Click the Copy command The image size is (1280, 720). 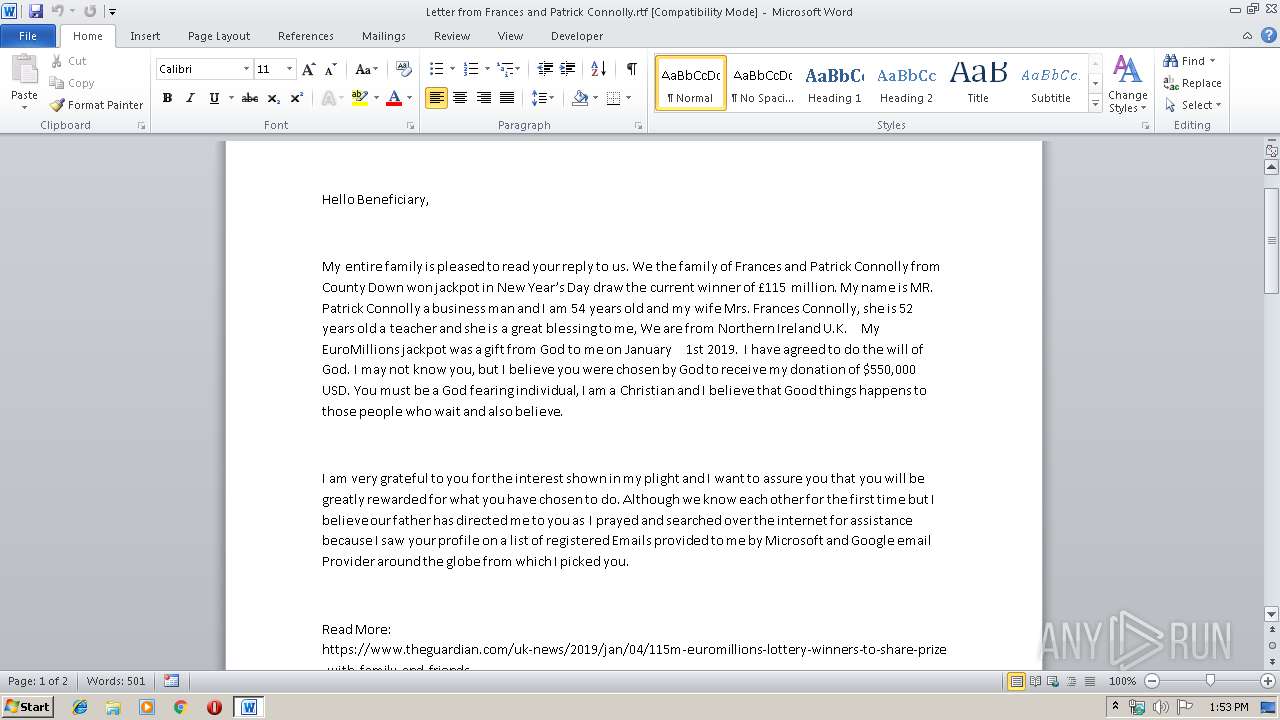coord(72,83)
